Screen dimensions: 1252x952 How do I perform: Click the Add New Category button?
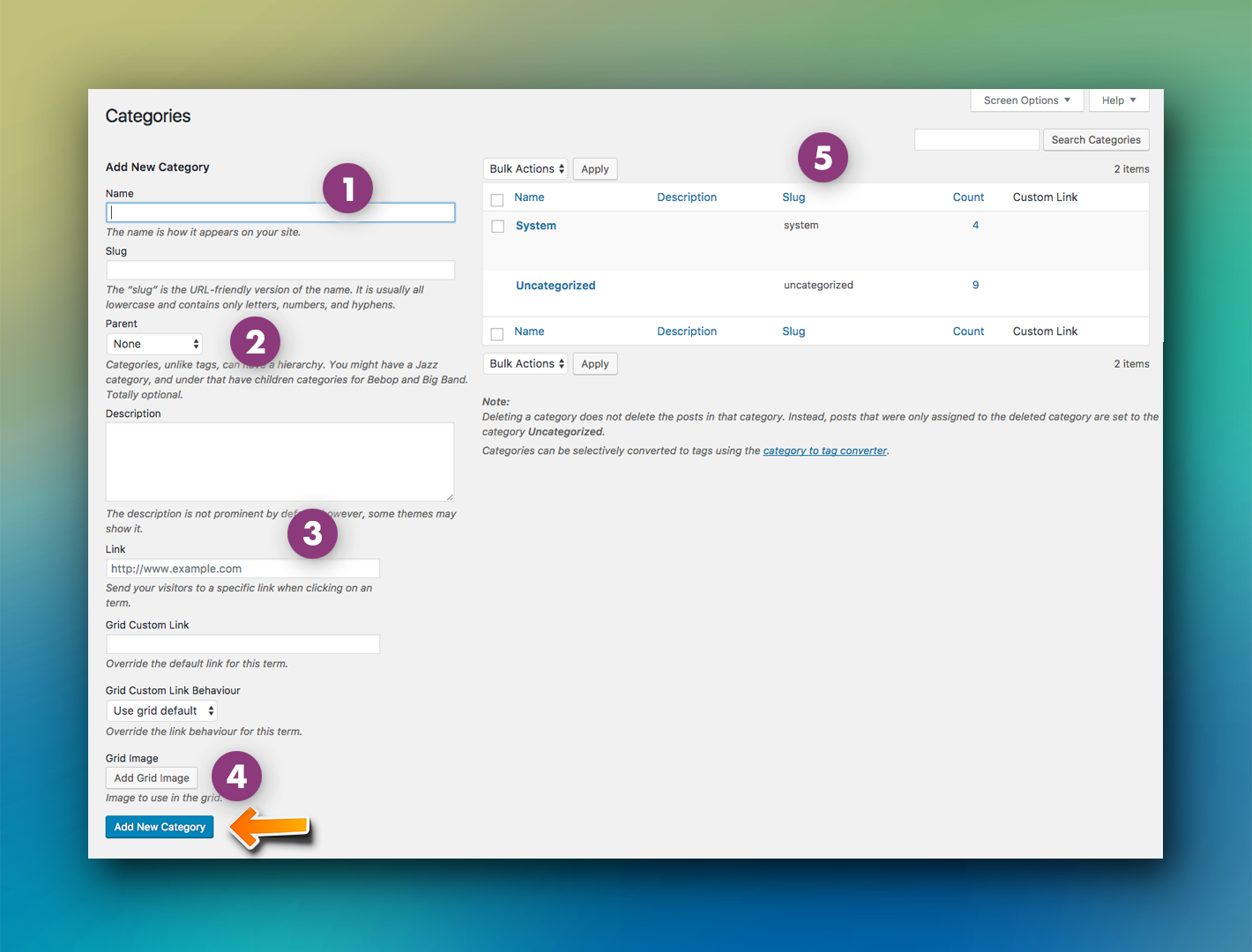(160, 827)
